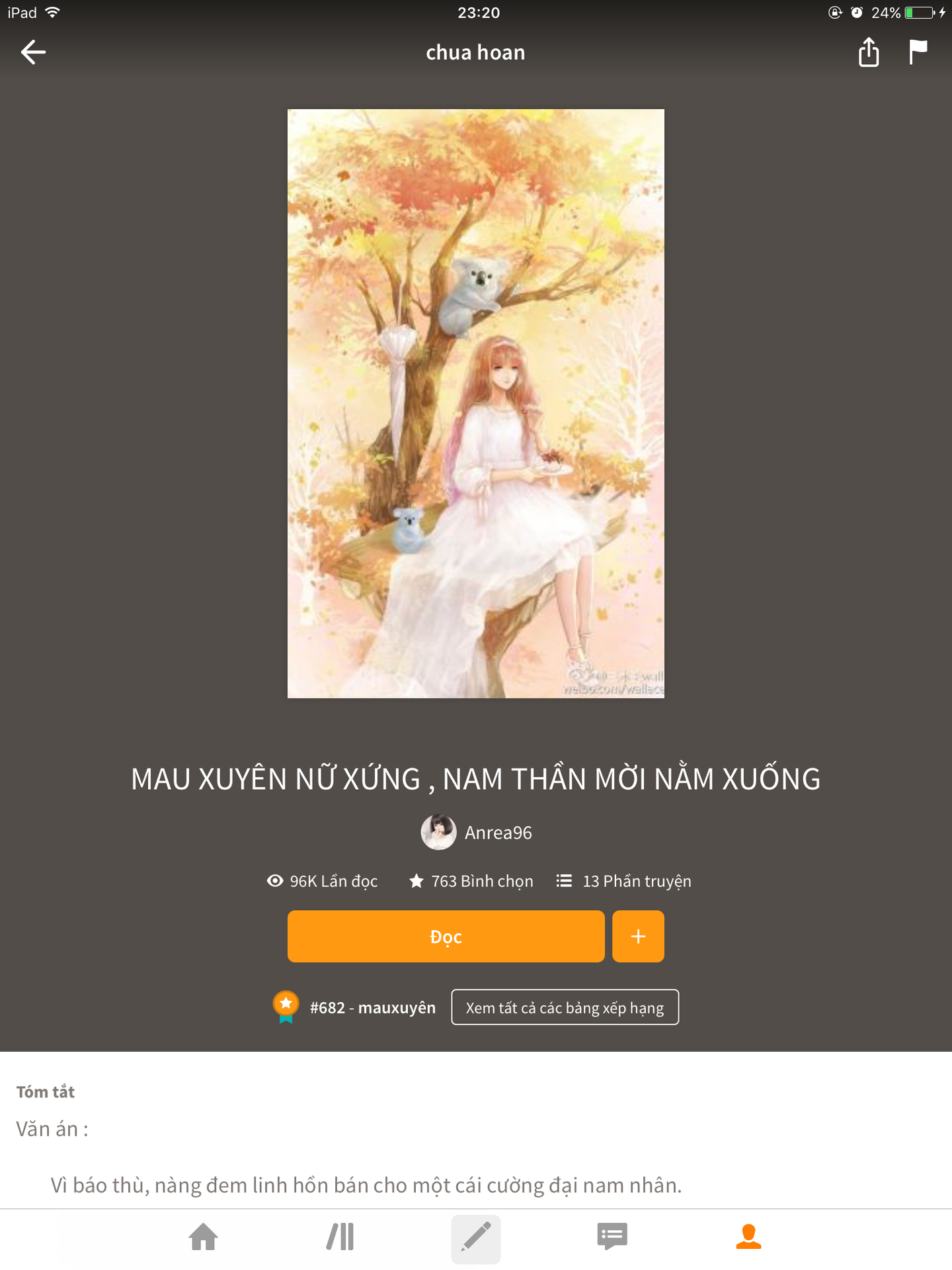Tap the orange Đọc button
952x1270 pixels.
(446, 937)
